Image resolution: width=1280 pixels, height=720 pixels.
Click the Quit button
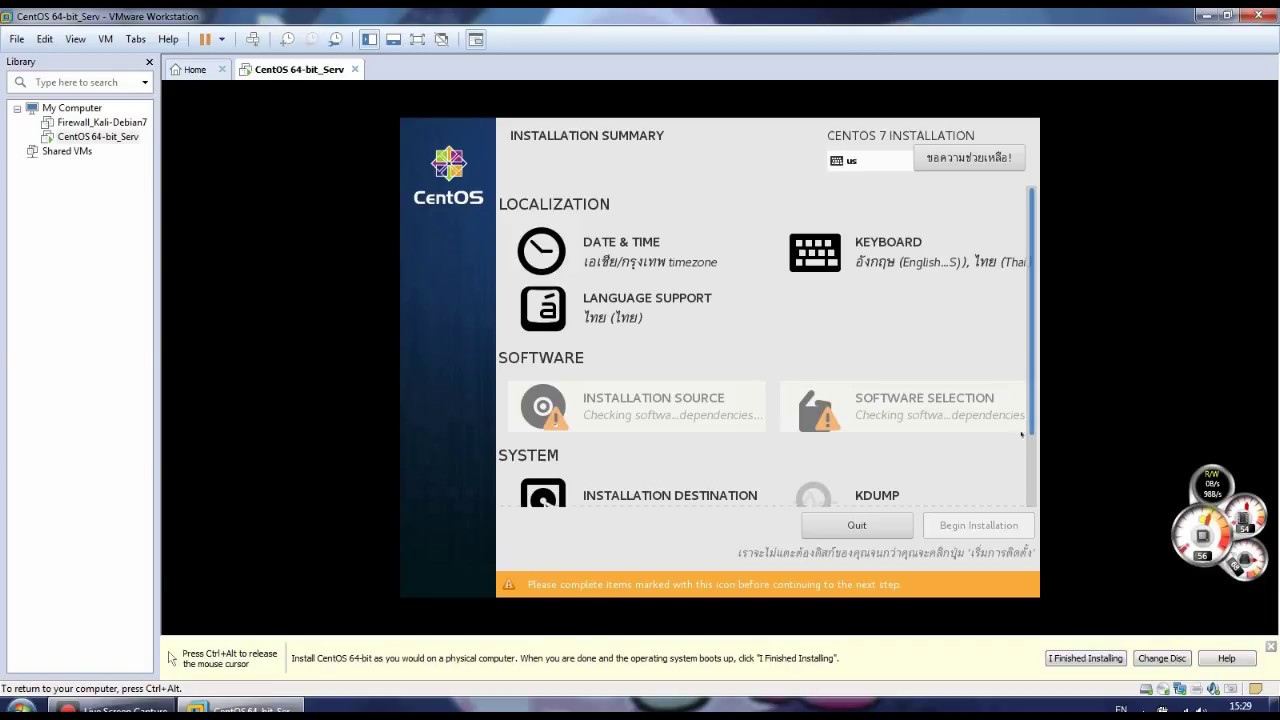pos(857,525)
